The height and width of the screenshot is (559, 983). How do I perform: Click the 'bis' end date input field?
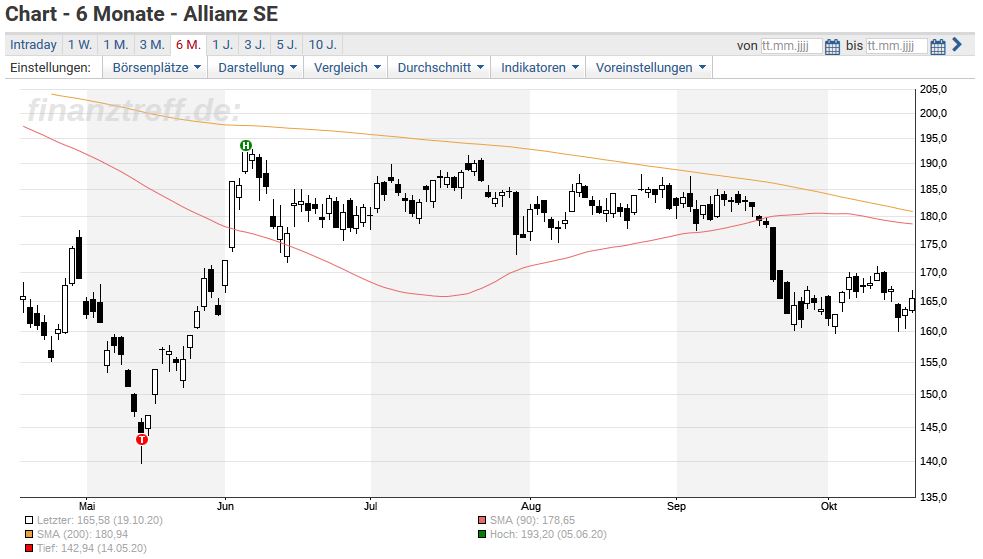coord(896,46)
